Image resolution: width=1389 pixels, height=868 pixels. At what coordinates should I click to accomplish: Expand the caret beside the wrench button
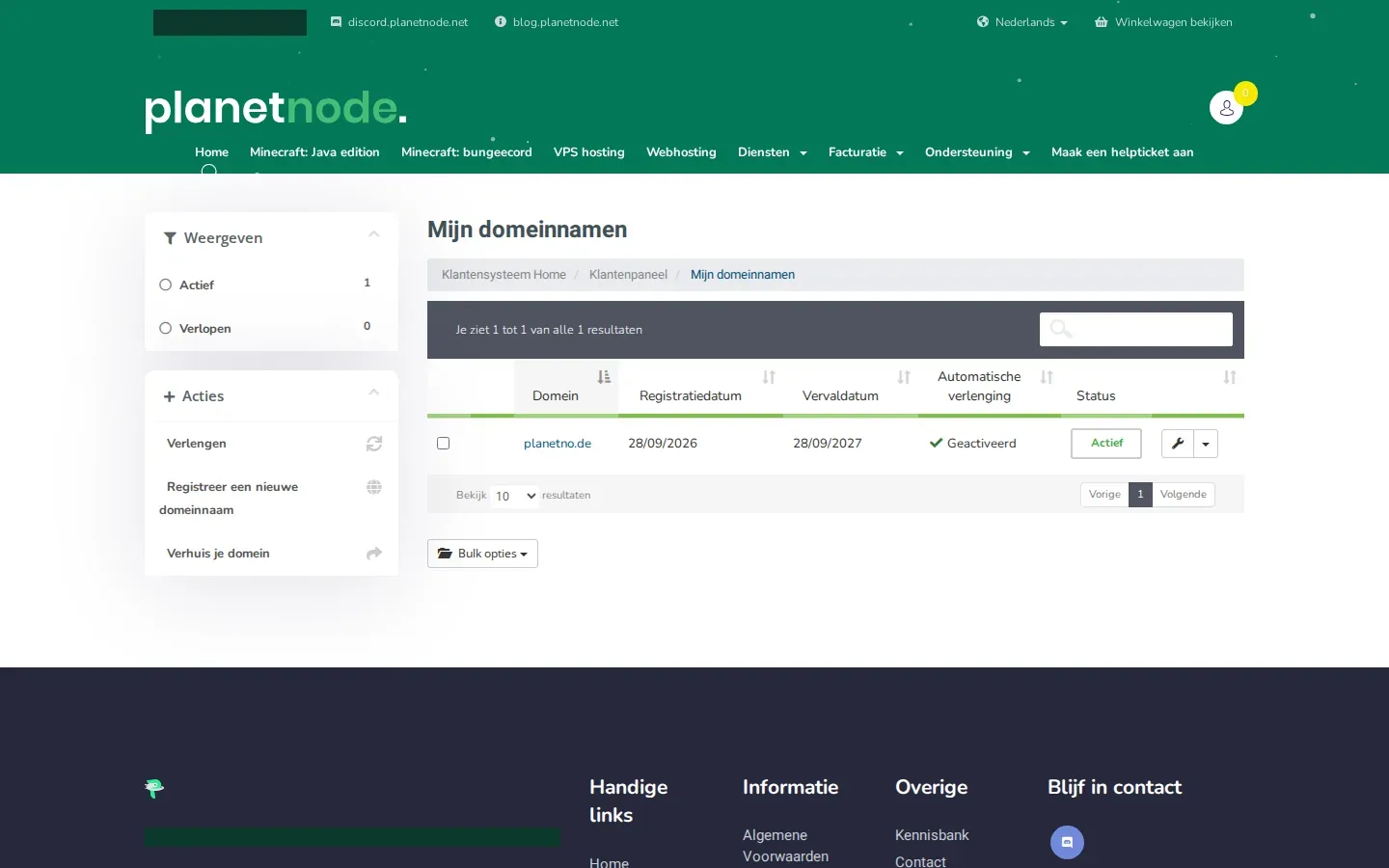point(1206,444)
